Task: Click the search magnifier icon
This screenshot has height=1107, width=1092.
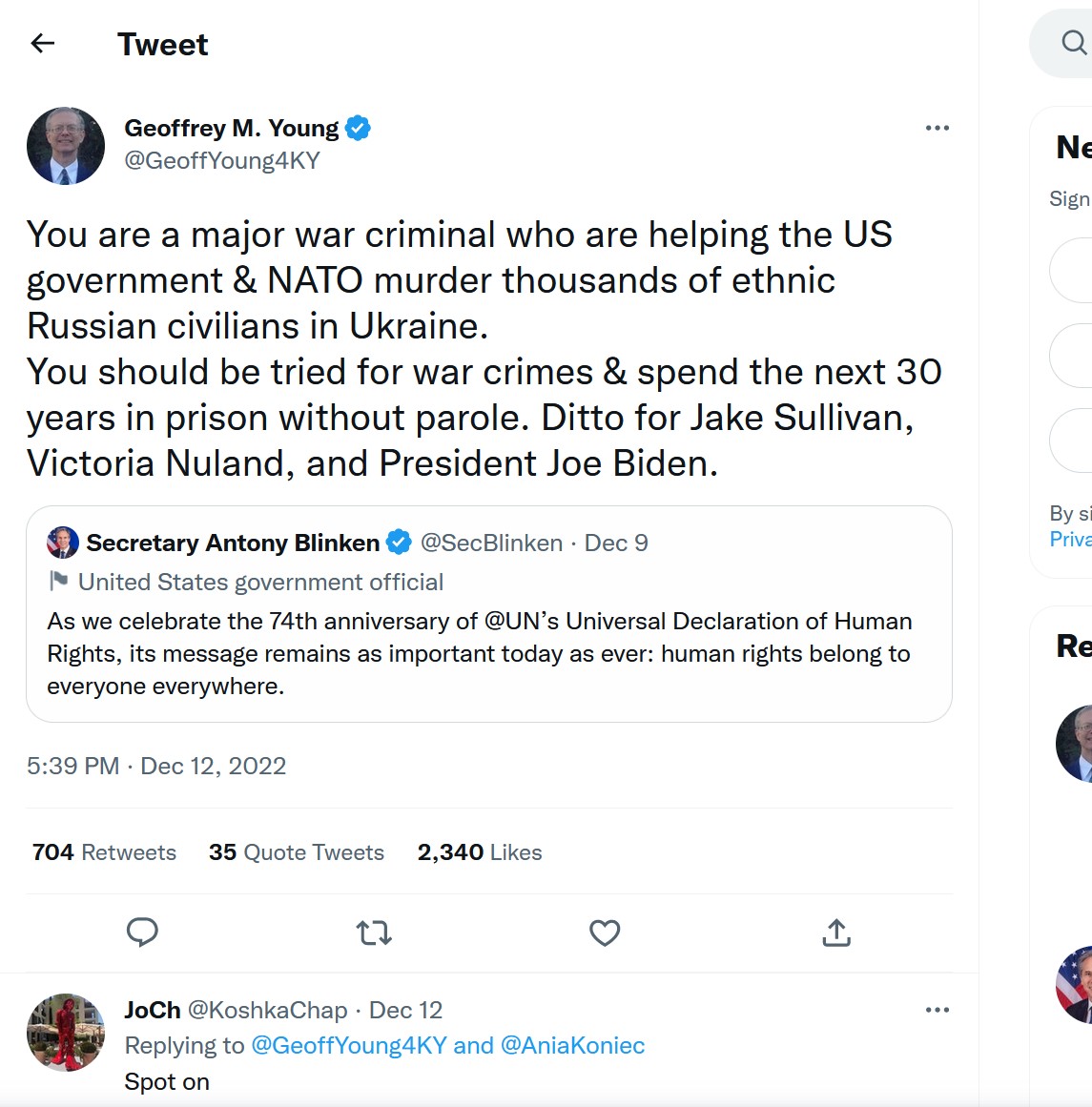Action: (1074, 43)
